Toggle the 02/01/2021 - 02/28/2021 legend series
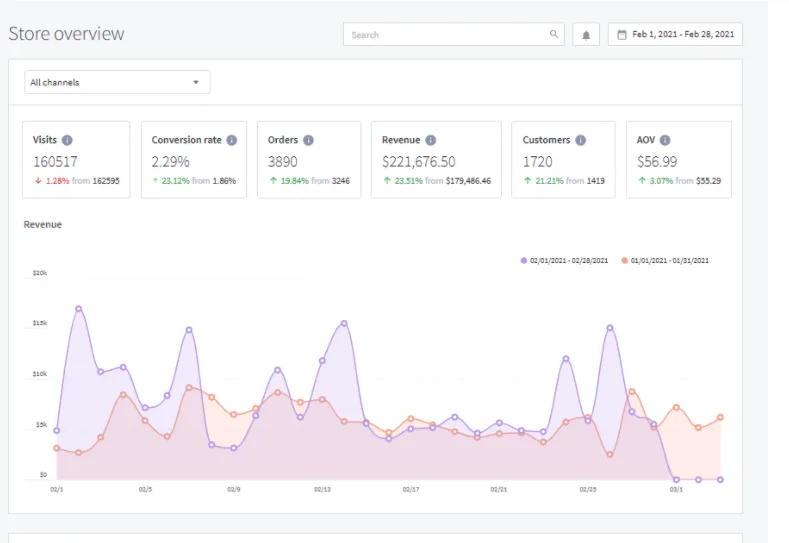This screenshot has height=543, width=789. coord(565,260)
